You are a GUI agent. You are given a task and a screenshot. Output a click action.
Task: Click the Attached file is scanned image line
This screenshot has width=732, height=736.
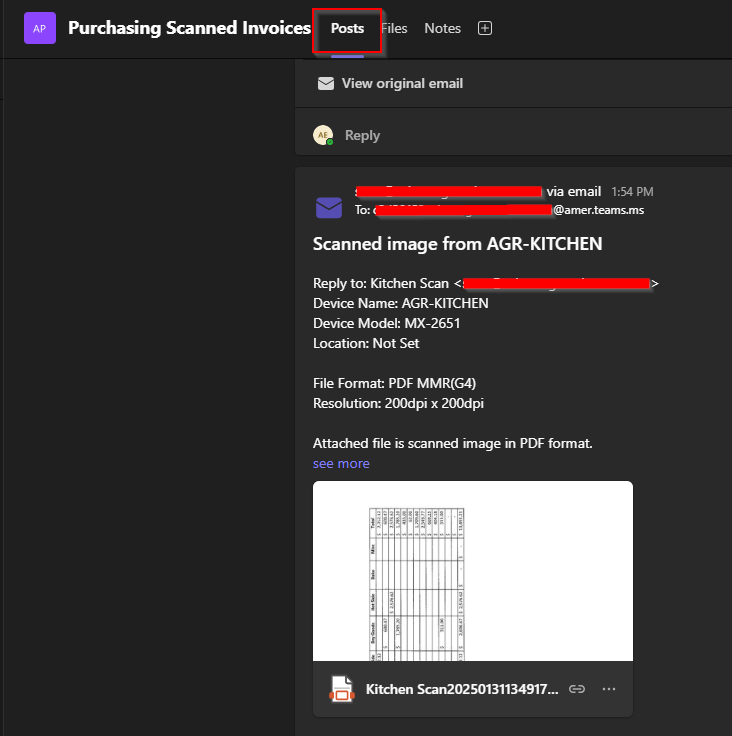click(x=453, y=444)
